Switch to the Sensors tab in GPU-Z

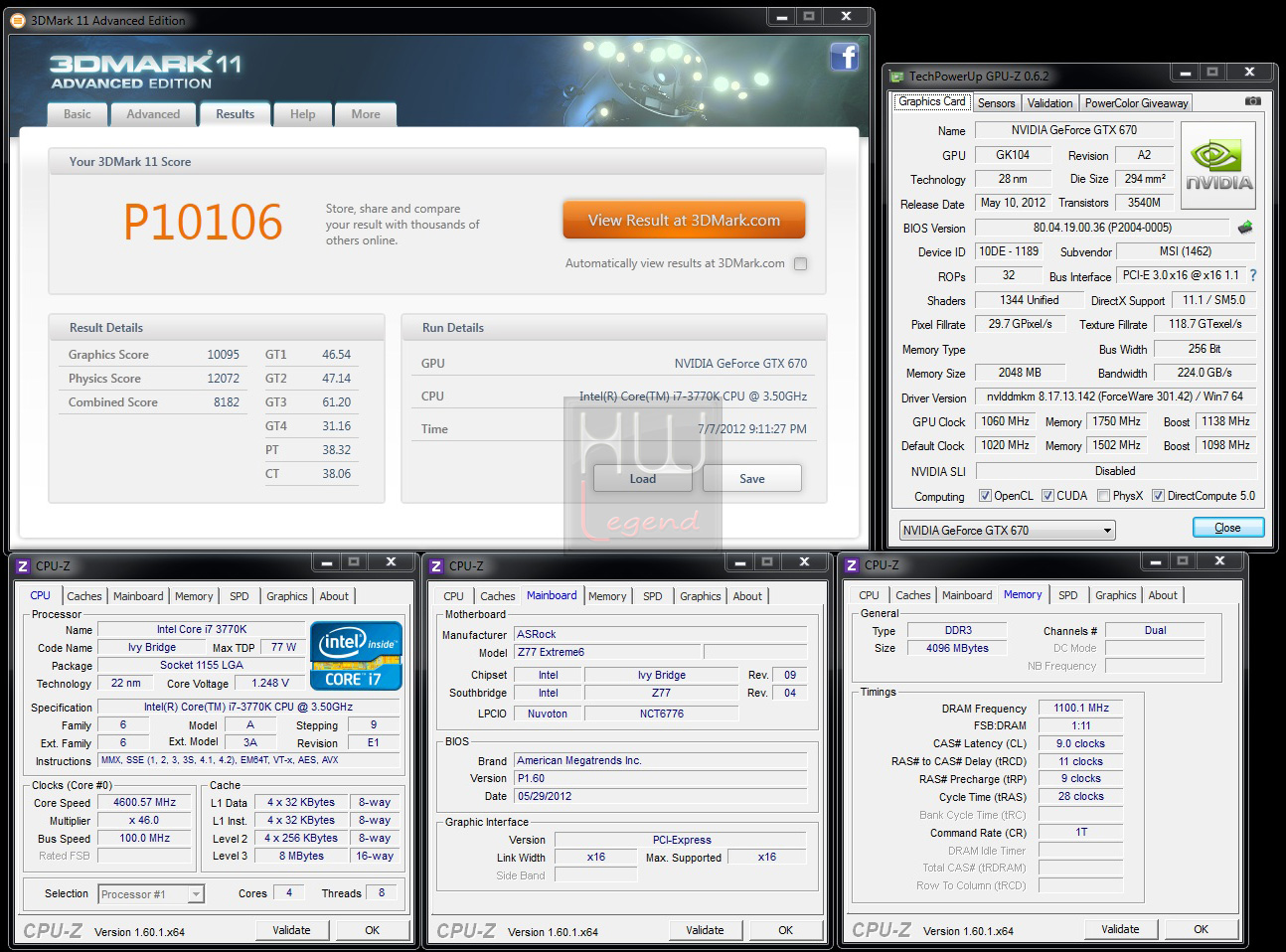click(996, 103)
